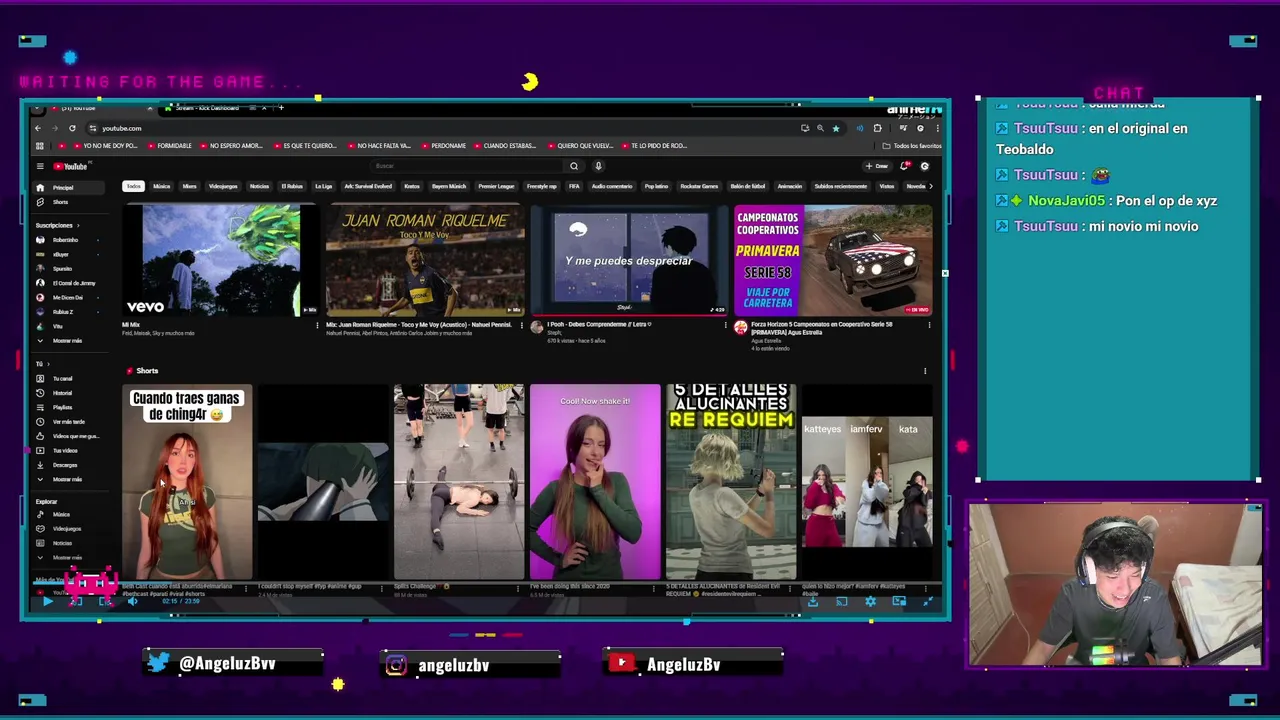Select the La Liga filter chip
This screenshot has height=720, width=1280.
tap(323, 186)
